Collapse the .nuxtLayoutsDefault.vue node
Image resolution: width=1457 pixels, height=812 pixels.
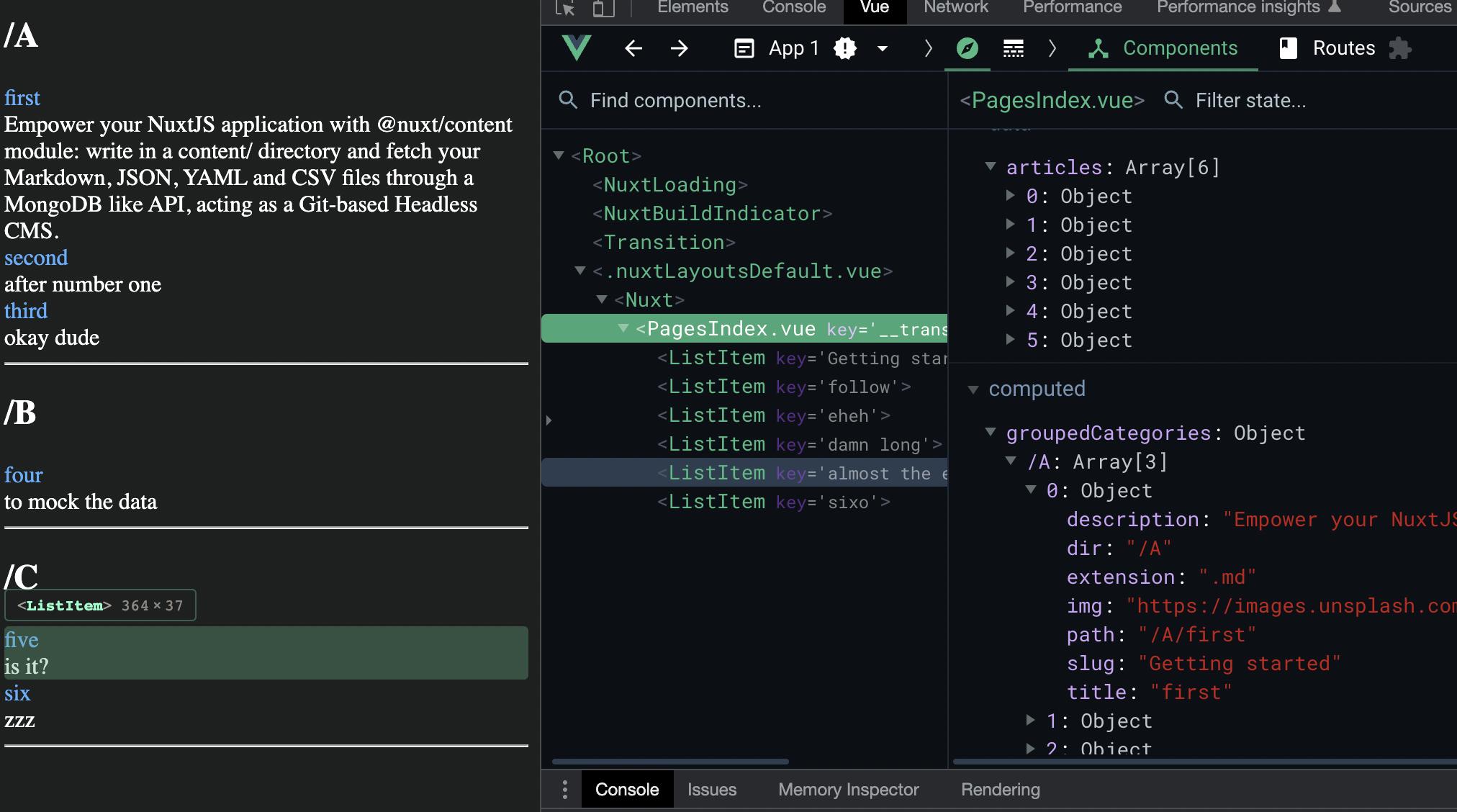(580, 271)
